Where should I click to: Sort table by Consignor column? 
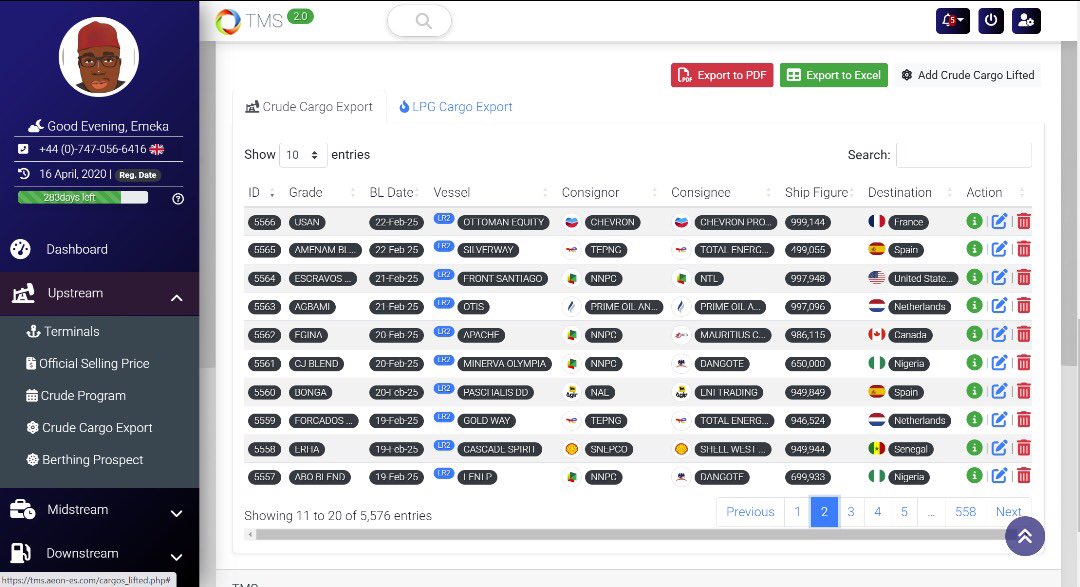coord(609,192)
